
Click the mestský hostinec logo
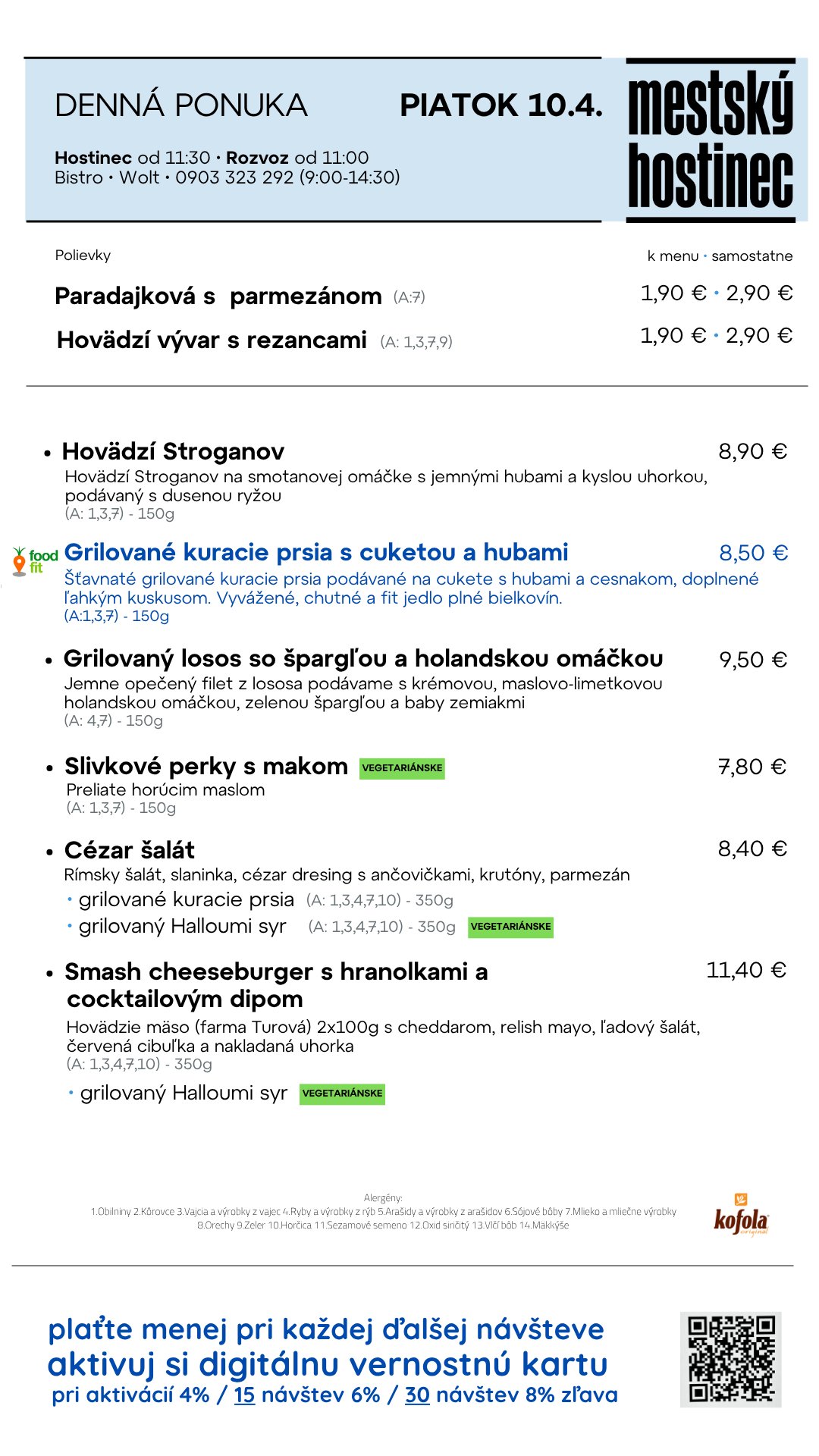click(x=711, y=140)
